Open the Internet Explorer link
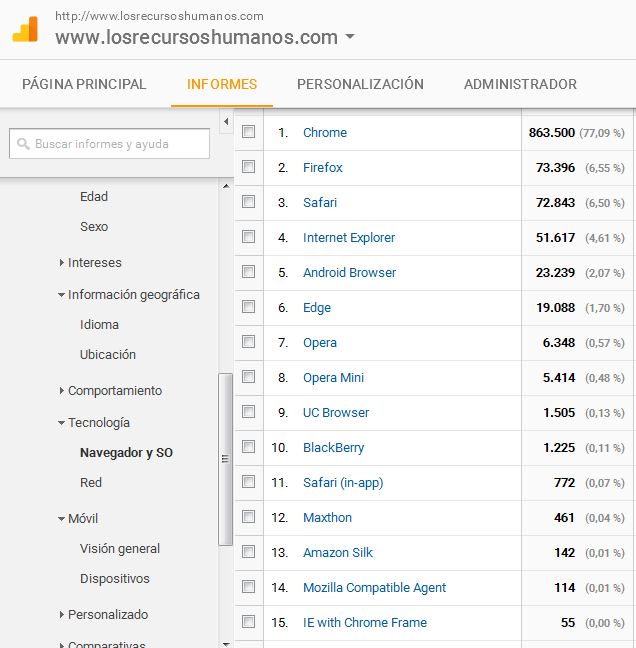Image resolution: width=636 pixels, height=648 pixels. [x=349, y=238]
